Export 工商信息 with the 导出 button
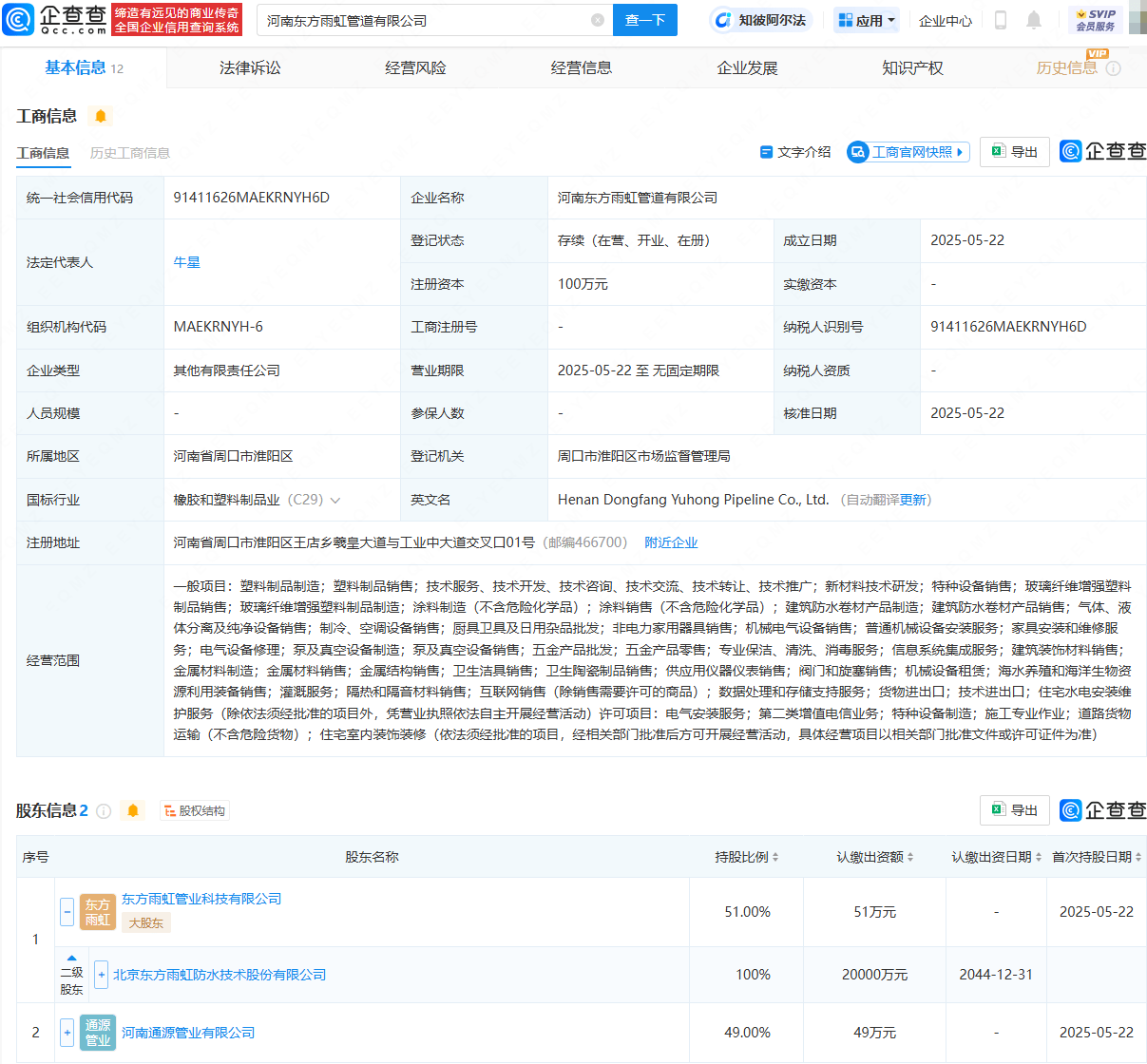Image resolution: width=1147 pixels, height=1064 pixels. click(x=1015, y=152)
